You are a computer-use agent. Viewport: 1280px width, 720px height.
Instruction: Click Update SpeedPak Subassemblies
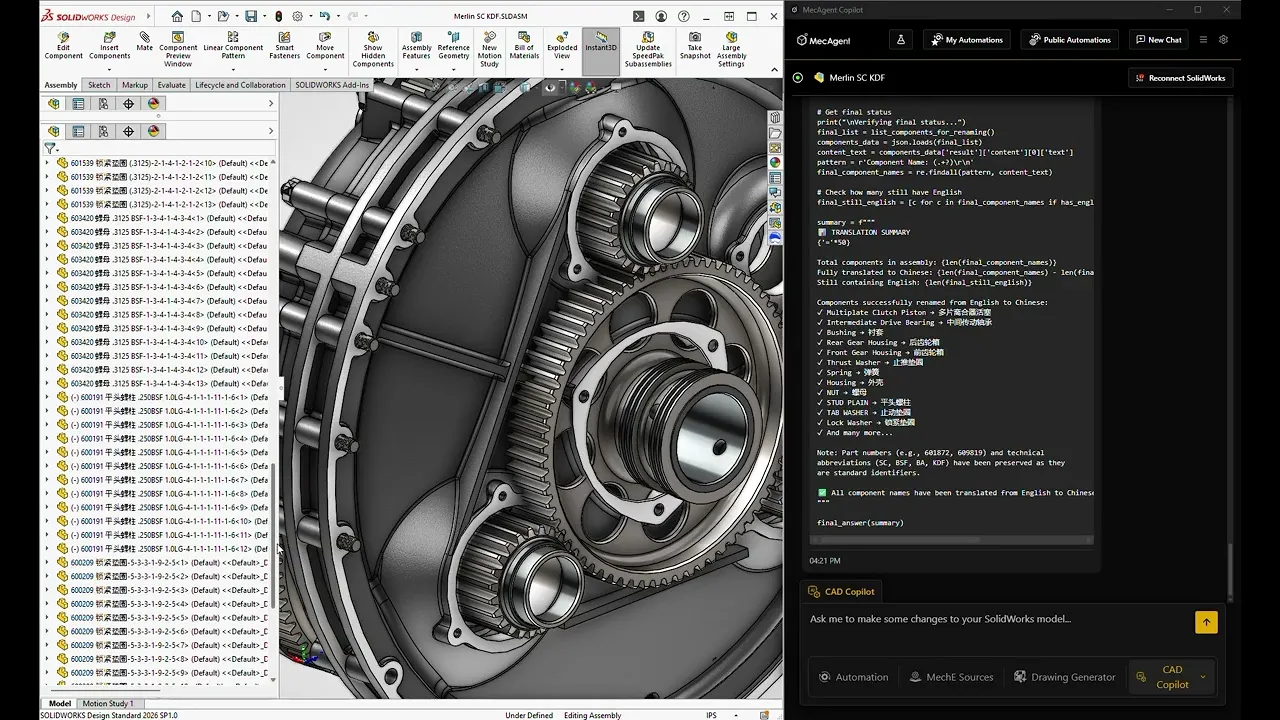(x=648, y=49)
